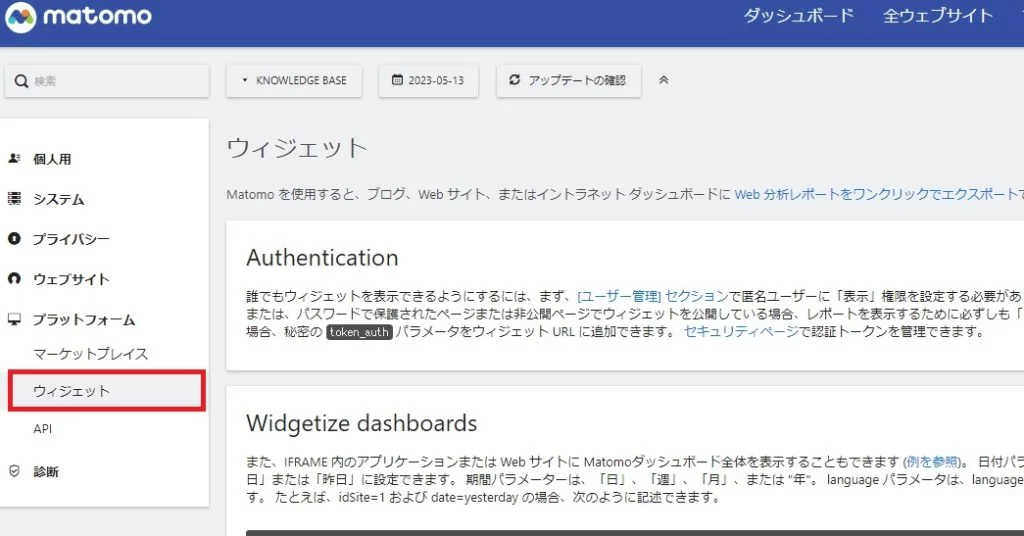Click the calendar icon beside 2023-05-13
Image resolution: width=1024 pixels, height=536 pixels.
(397, 80)
